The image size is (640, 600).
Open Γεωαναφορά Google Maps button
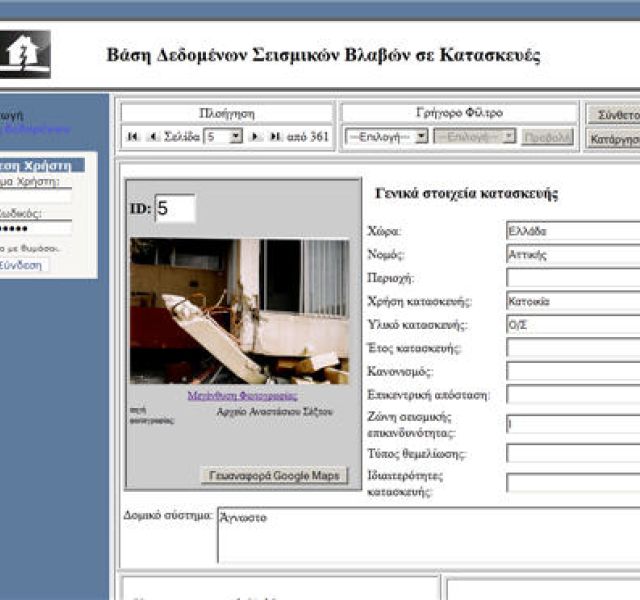[274, 476]
